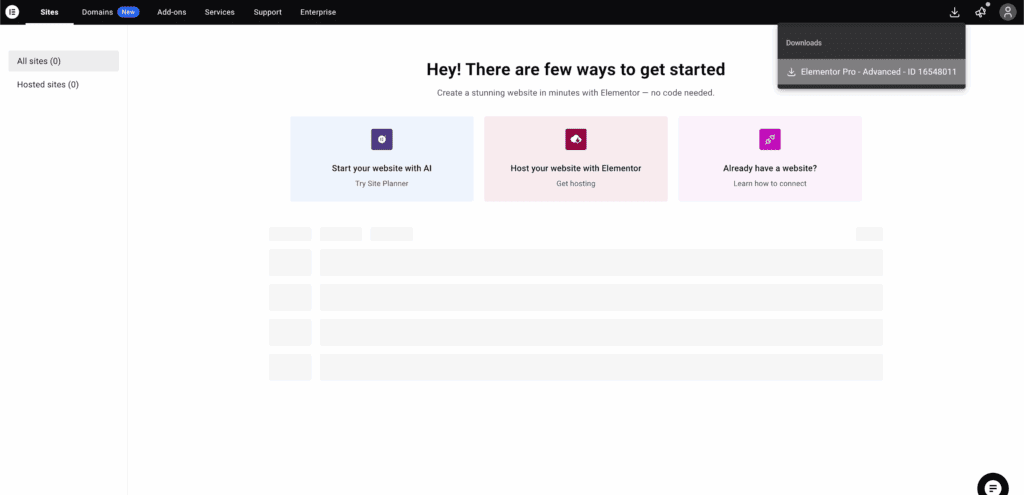Download Elementor Pro - Advanced - ID 16548011
The image size is (1024, 495).
[x=871, y=72]
